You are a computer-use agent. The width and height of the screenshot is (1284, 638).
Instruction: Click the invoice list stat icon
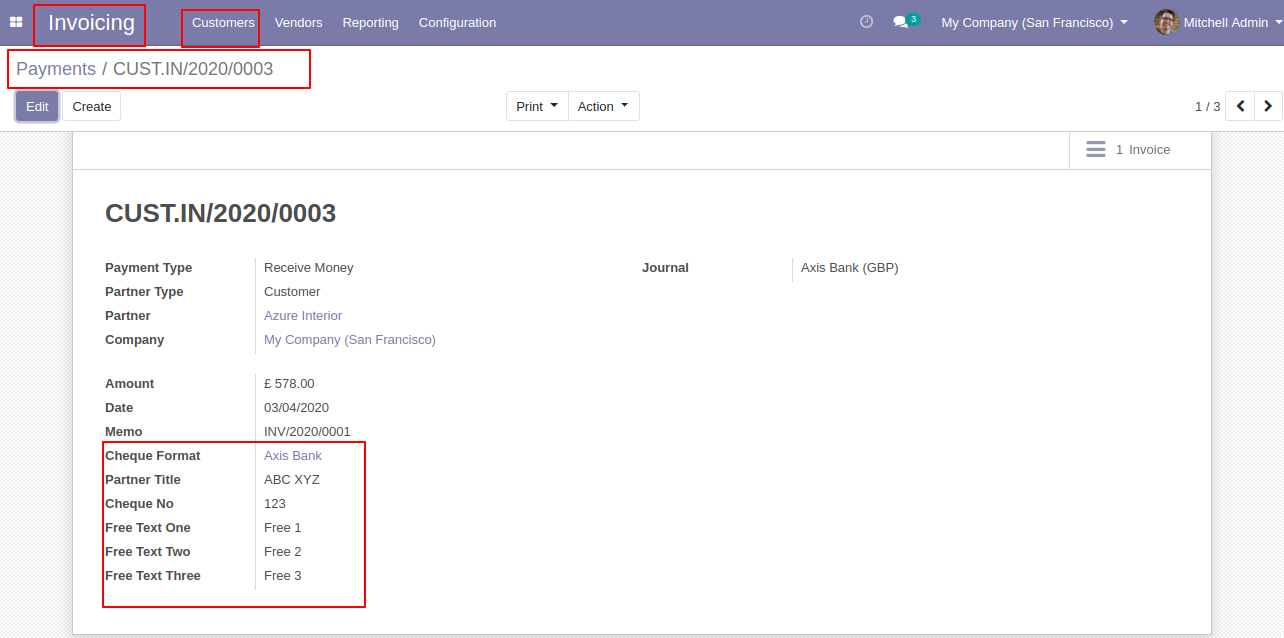coord(1096,149)
